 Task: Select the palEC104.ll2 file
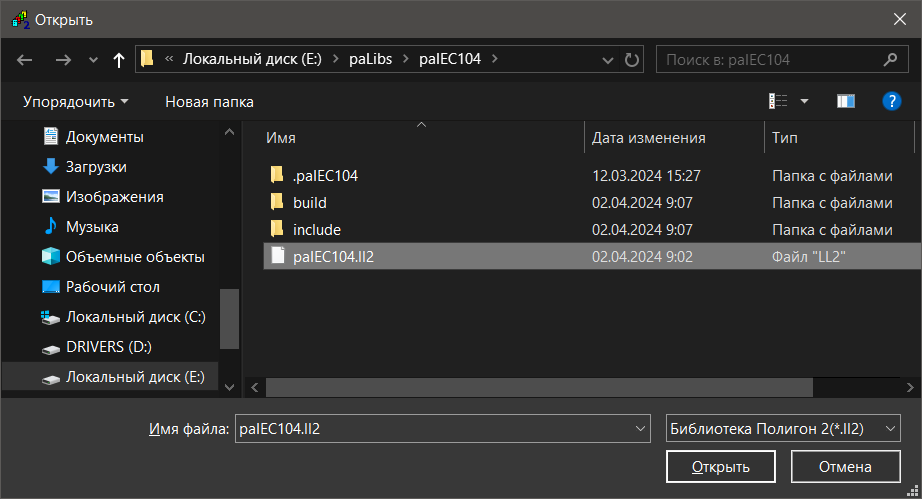[x=333, y=257]
